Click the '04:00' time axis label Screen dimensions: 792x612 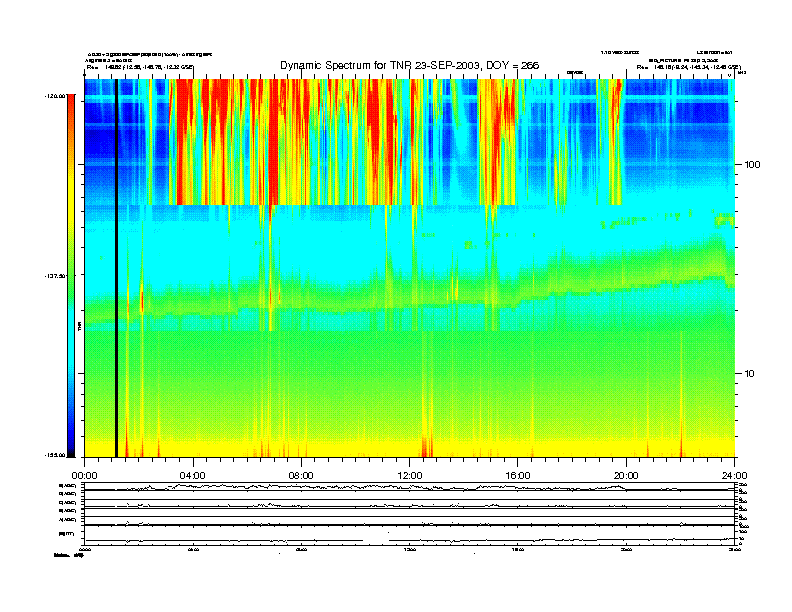click(x=193, y=476)
